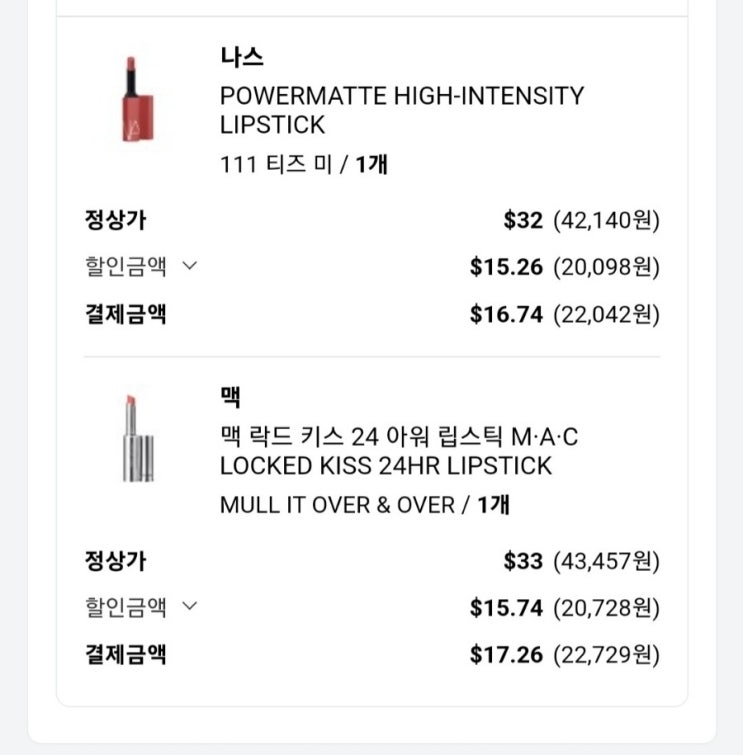
Task: Click the MAC item's 결제금액 label
Action: [x=126, y=655]
